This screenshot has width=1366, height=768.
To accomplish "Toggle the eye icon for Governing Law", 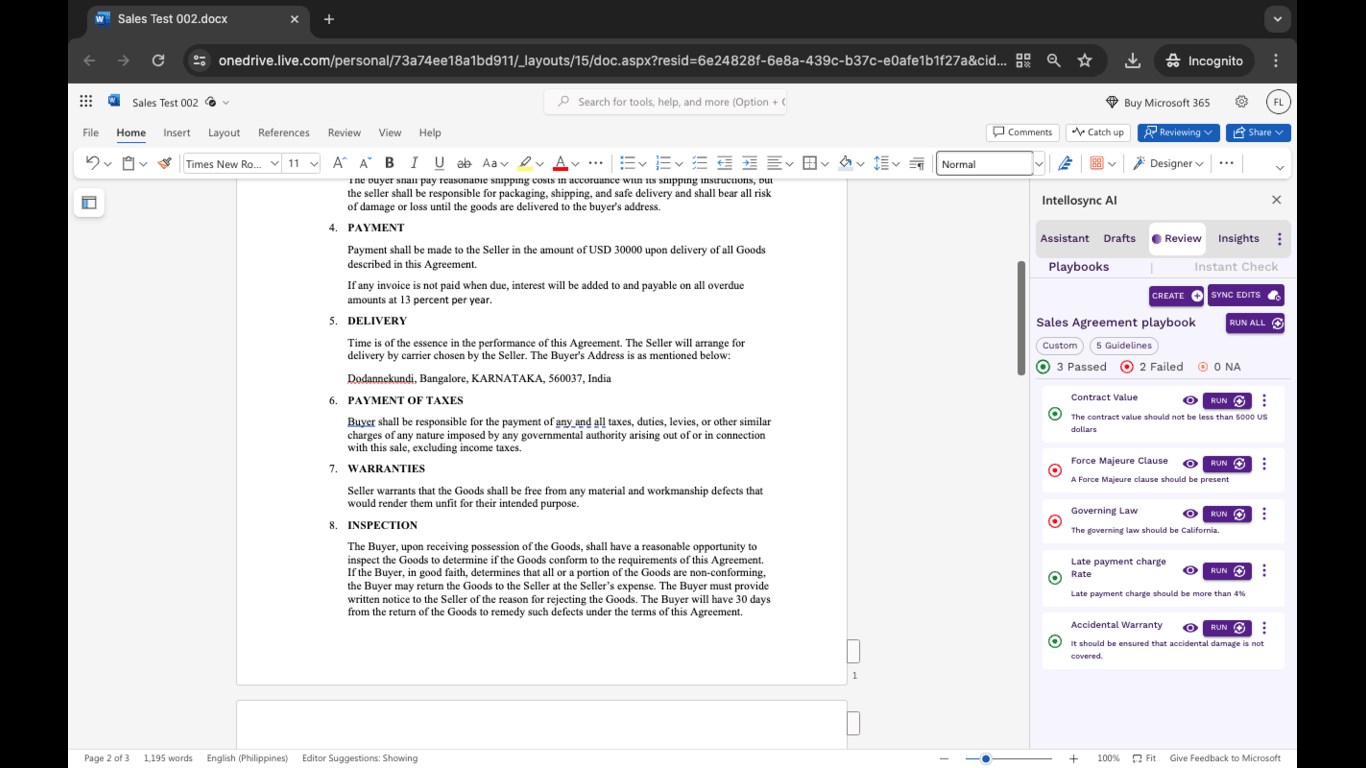I will pos(1190,514).
